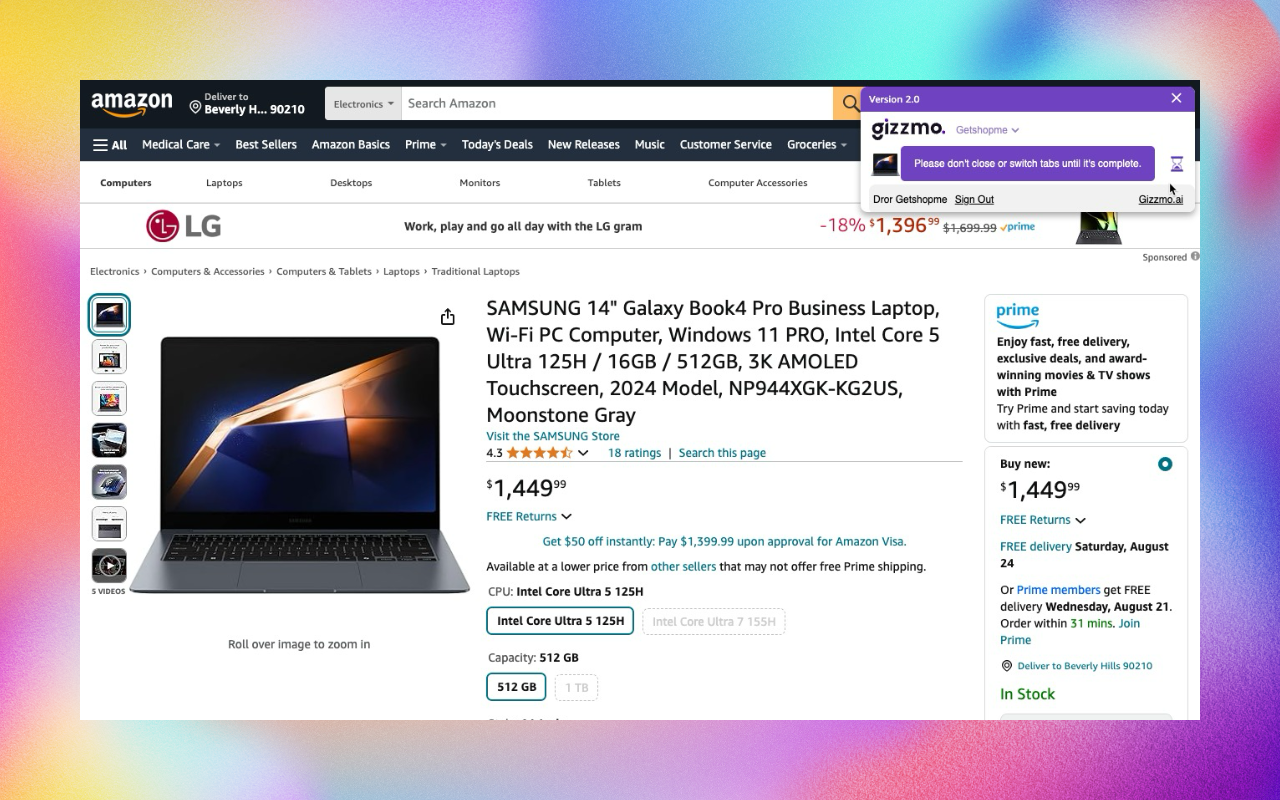Open Computers & Tablets breadcrumb
1280x800 pixels.
point(324,272)
